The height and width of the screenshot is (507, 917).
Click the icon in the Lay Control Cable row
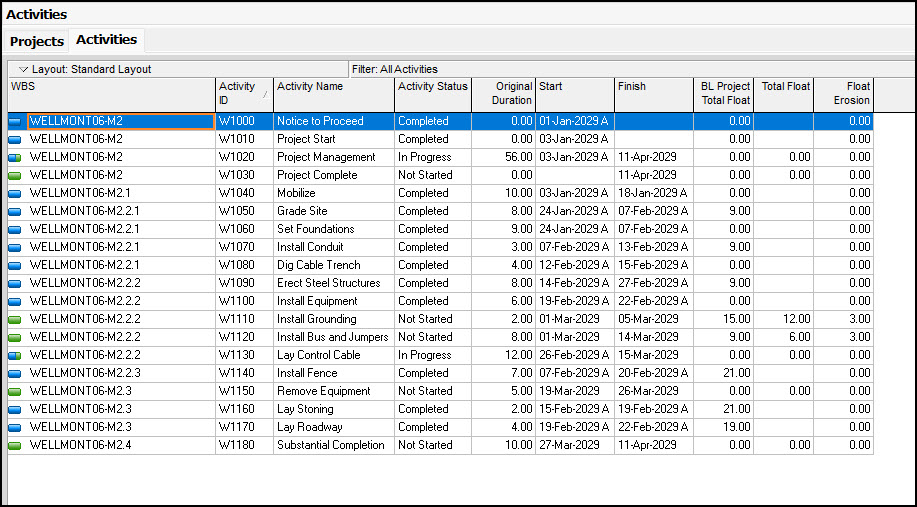pyautogui.click(x=15, y=356)
